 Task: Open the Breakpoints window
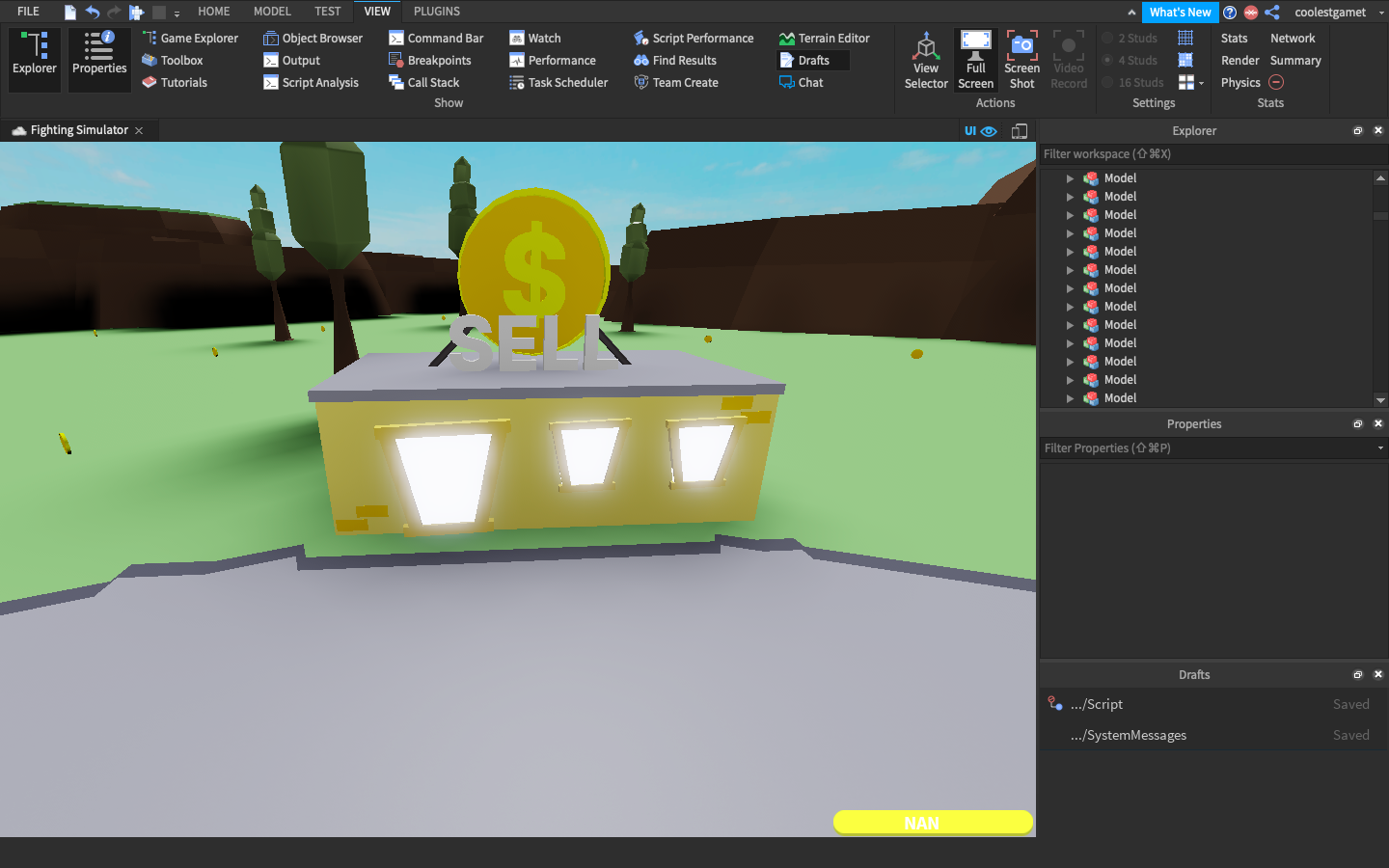coord(430,61)
